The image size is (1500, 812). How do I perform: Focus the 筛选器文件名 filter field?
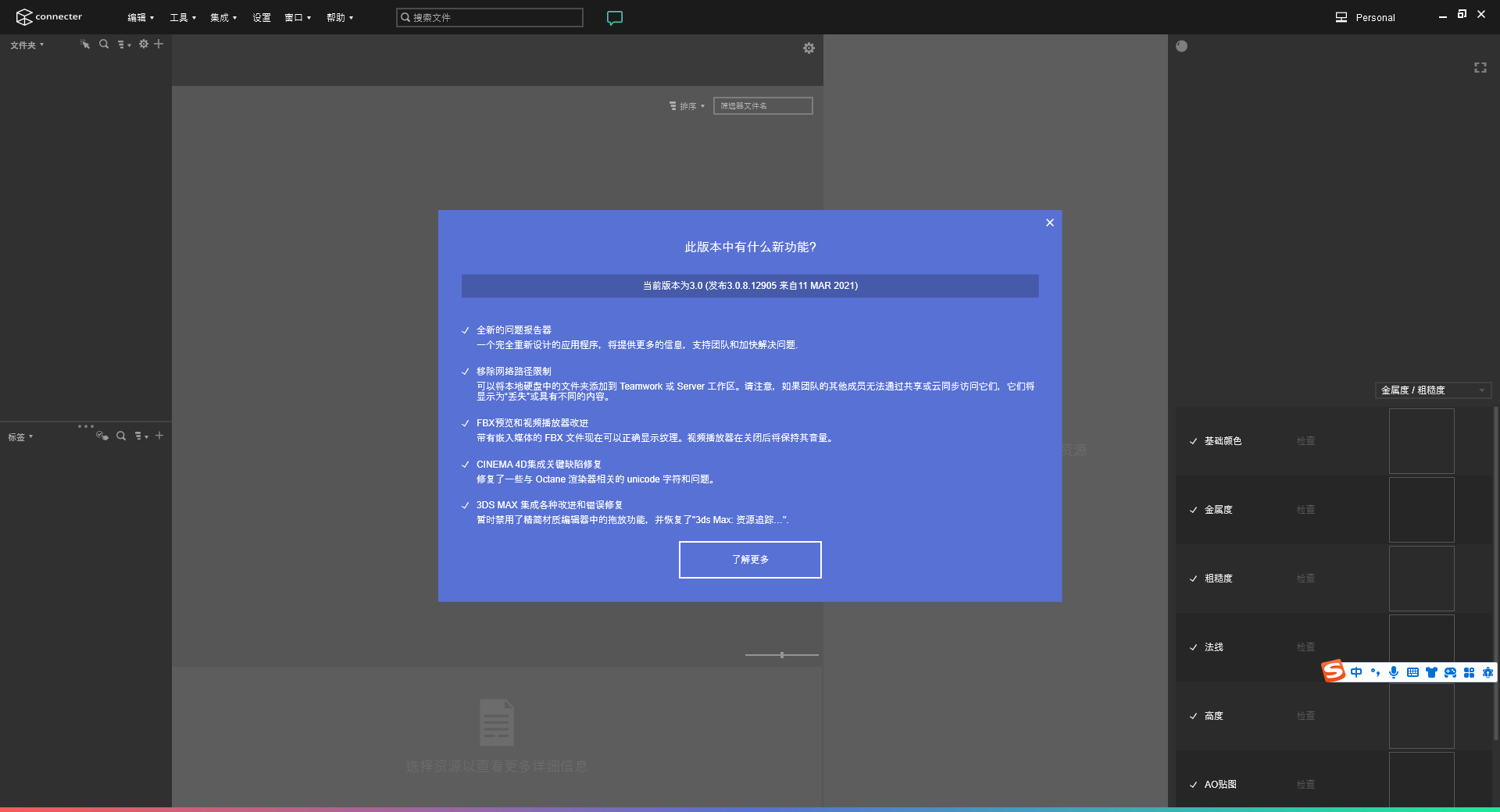coord(763,105)
